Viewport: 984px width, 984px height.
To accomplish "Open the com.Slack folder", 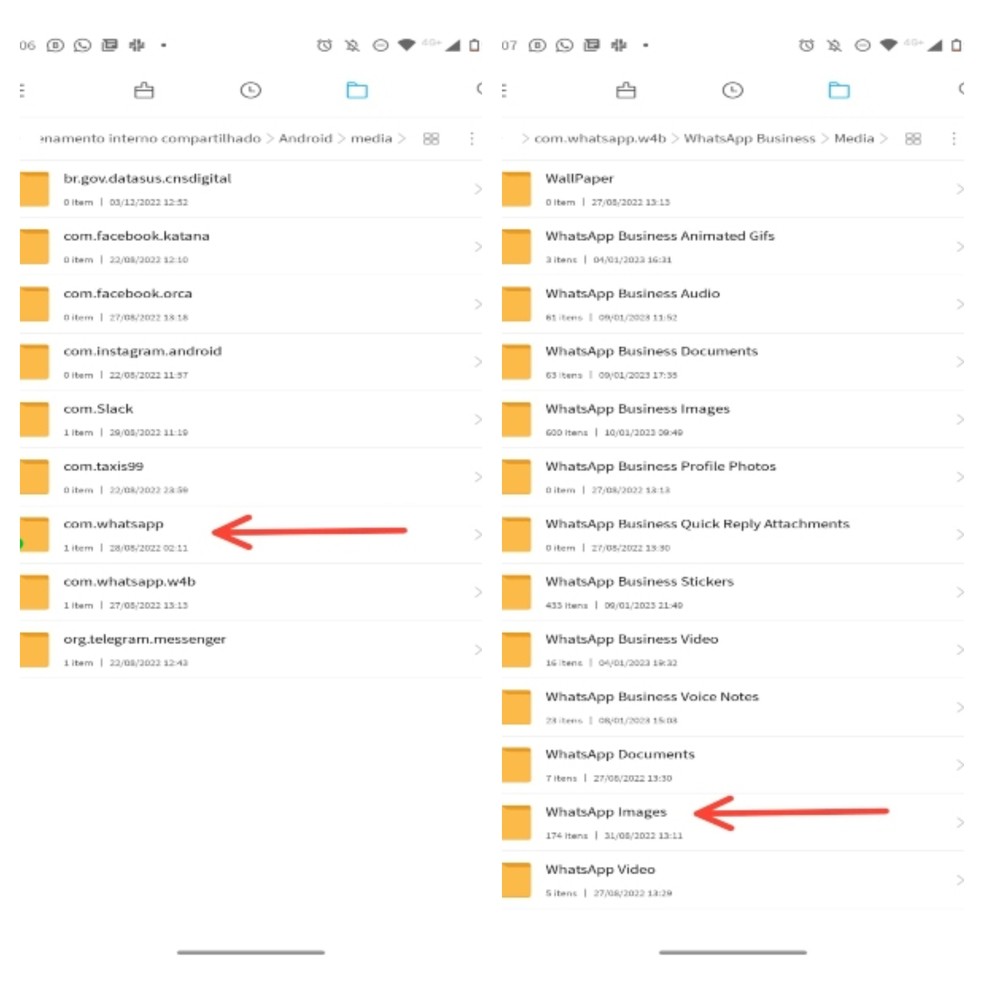I will [x=250, y=420].
